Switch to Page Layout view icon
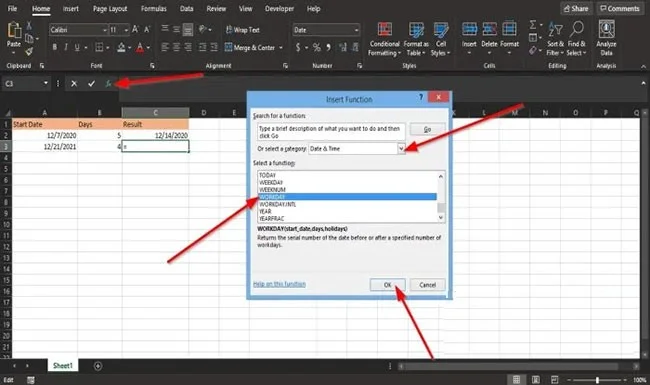The width and height of the screenshot is (650, 385). pyautogui.click(x=536, y=380)
